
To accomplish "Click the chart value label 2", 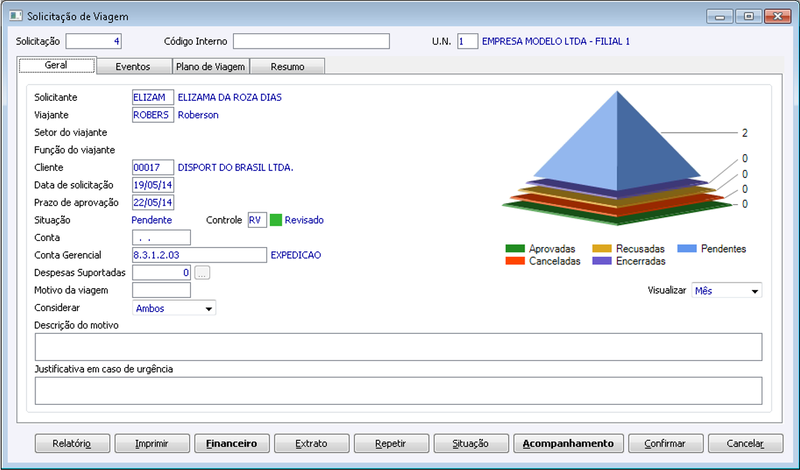I will coord(745,133).
